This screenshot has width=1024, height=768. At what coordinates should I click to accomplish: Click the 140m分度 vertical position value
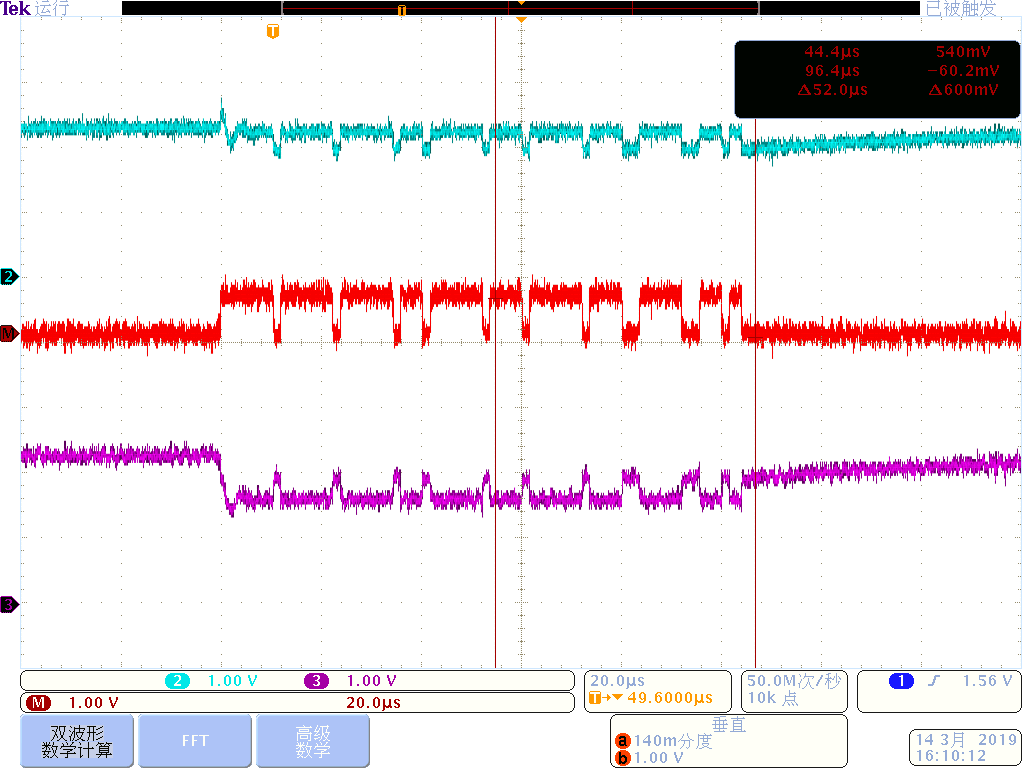pos(673,741)
